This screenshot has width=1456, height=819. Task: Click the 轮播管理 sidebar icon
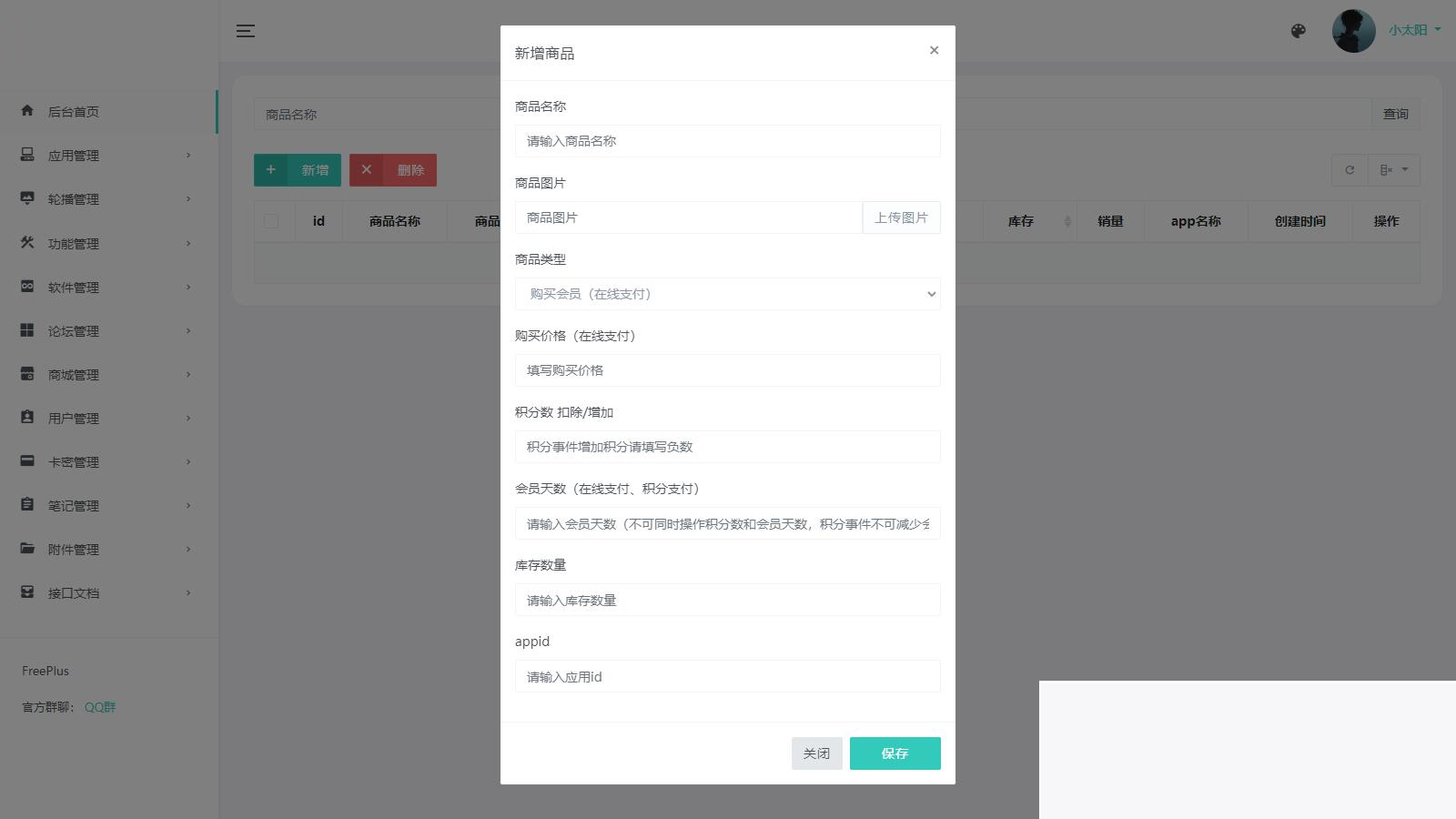click(25, 198)
